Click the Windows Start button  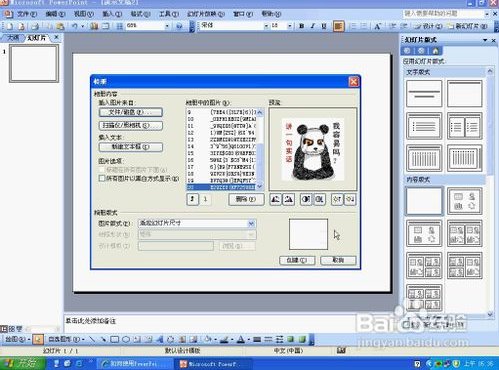(23, 363)
